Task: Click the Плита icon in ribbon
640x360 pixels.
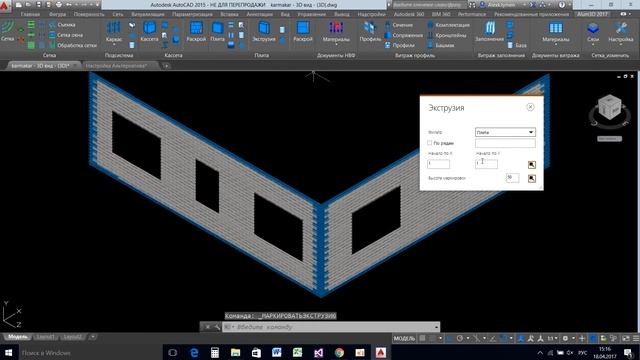Action: click(x=217, y=28)
